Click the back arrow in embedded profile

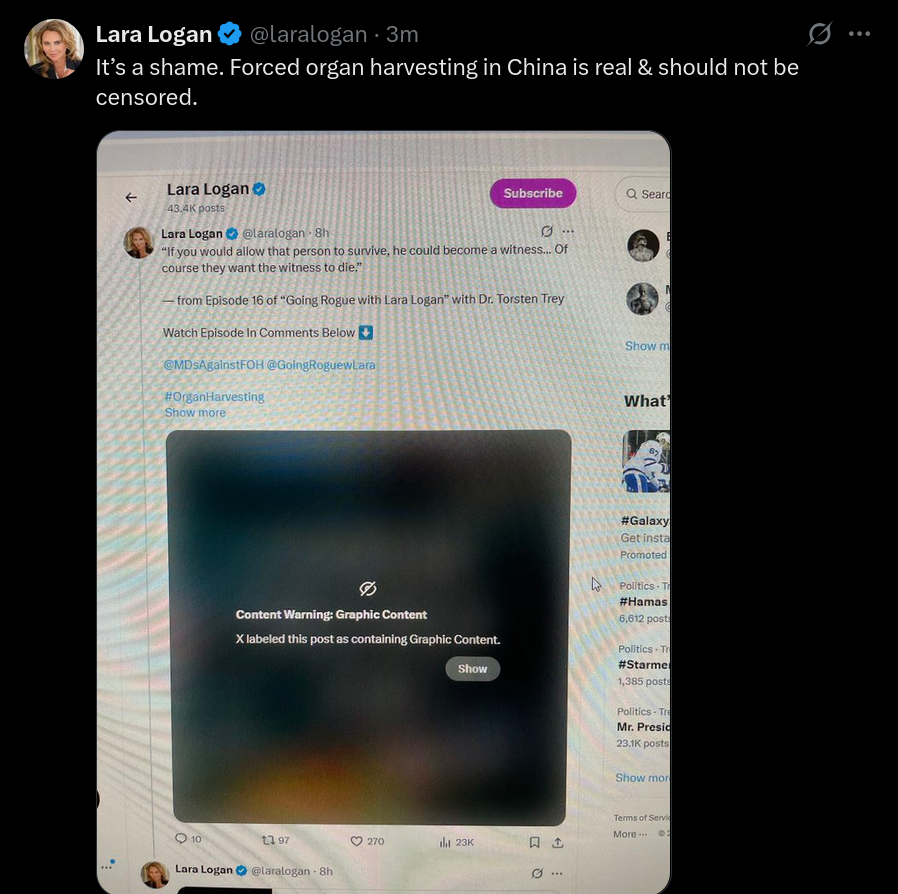tap(131, 198)
